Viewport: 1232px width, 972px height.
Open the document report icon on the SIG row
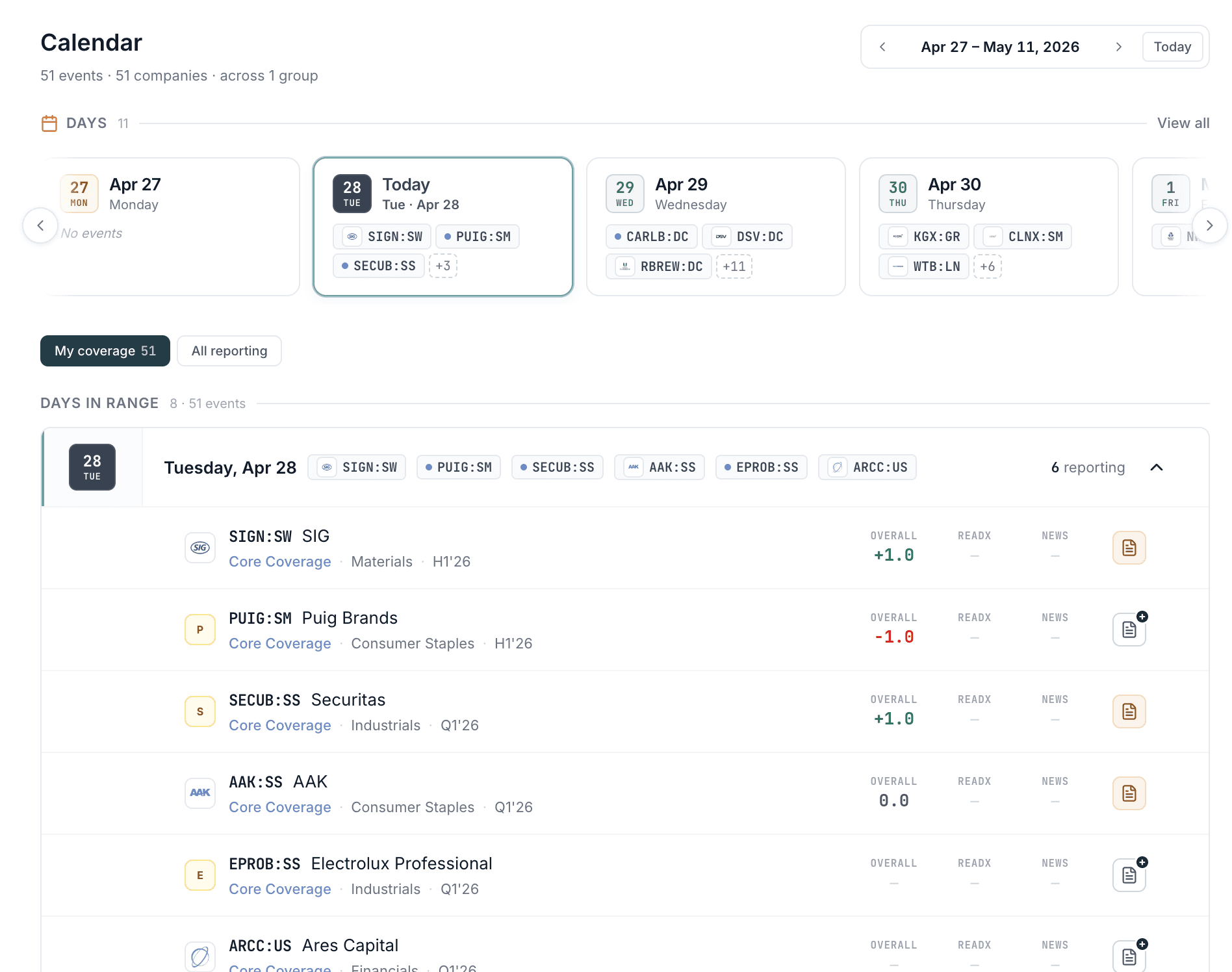coord(1129,547)
